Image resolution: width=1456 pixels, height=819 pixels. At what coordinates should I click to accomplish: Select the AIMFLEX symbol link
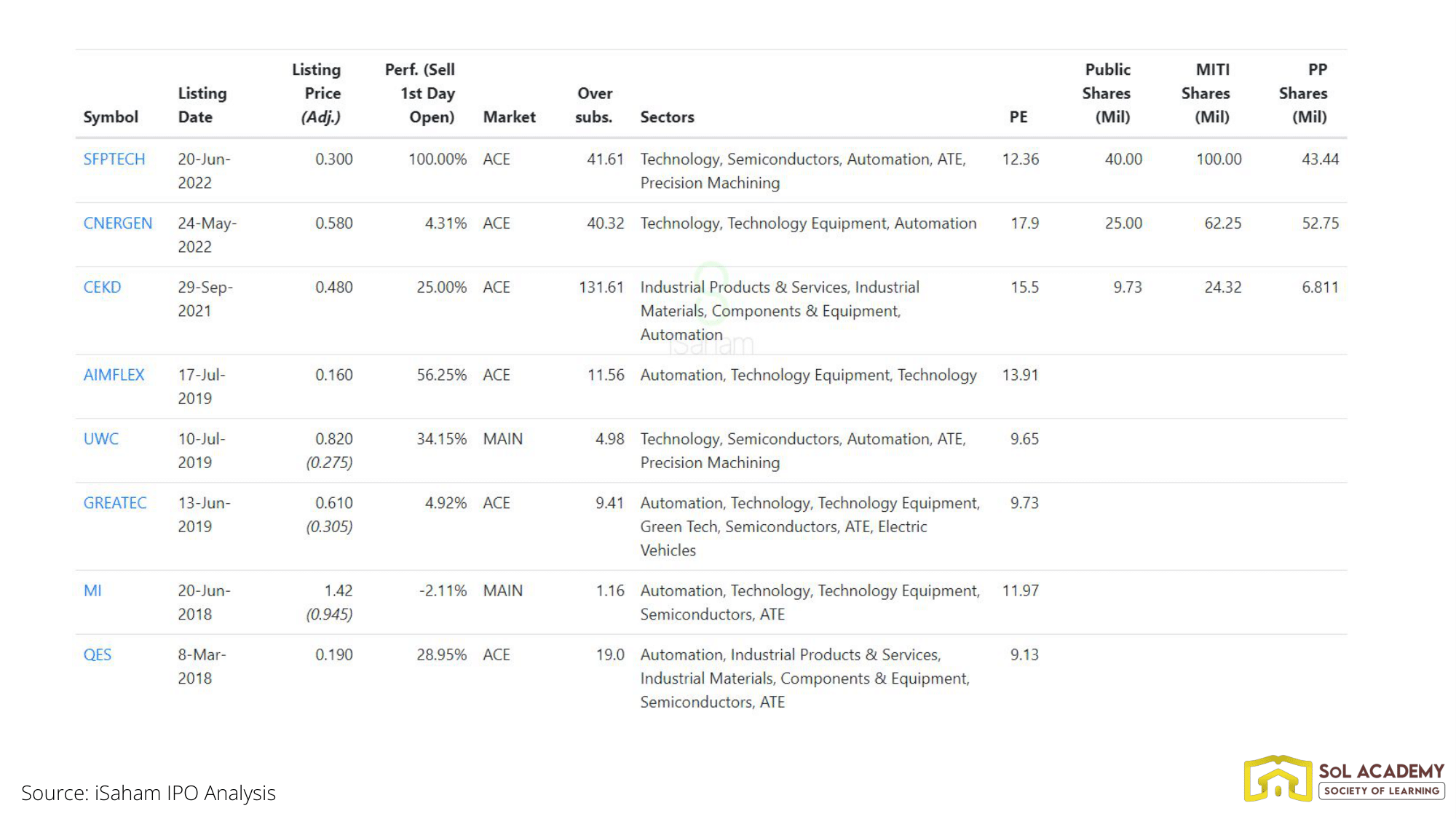coord(114,375)
